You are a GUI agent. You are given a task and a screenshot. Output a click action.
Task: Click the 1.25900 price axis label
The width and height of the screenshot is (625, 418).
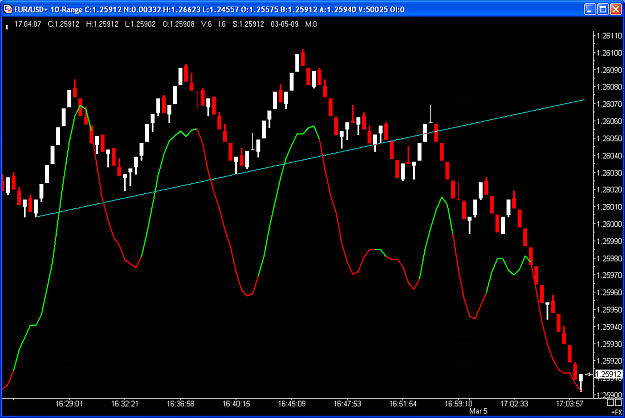608,394
